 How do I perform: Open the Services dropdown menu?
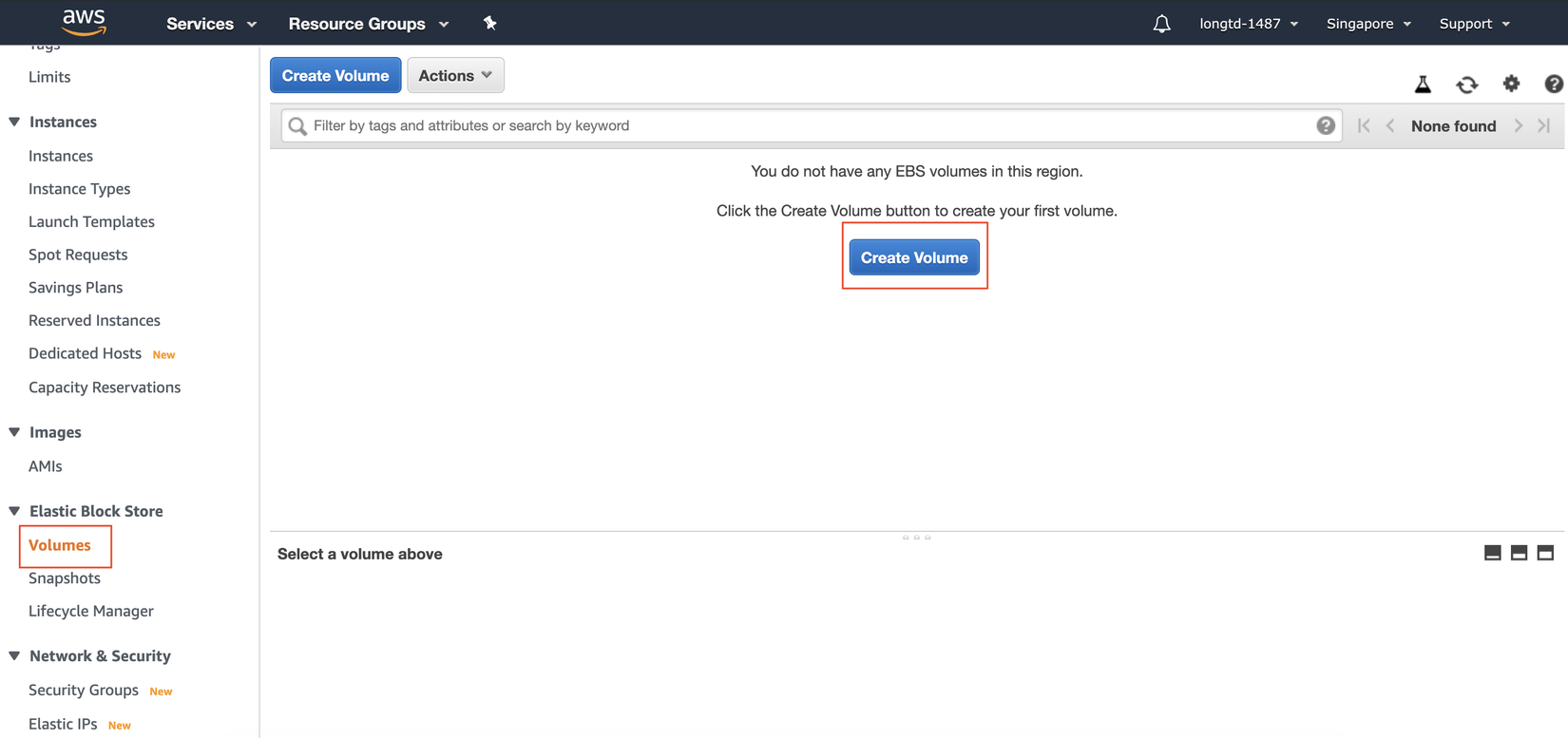pyautogui.click(x=211, y=24)
